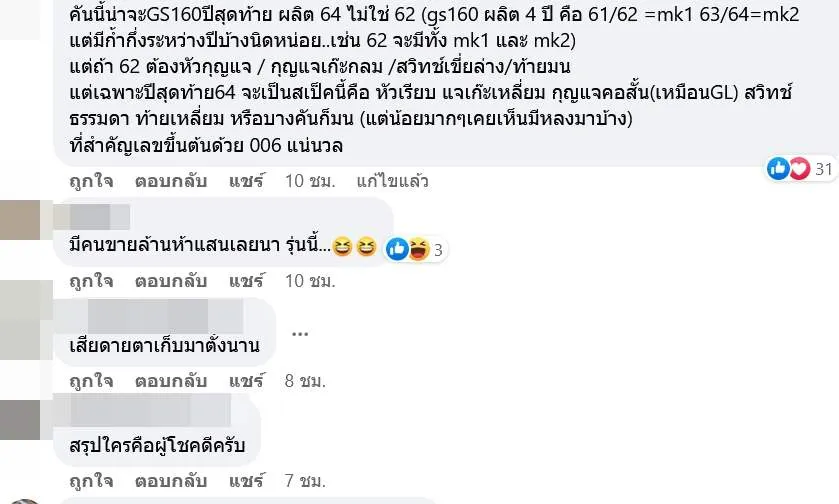Screen dimensions: 839x504
Task: Open the 31 reactions count list
Action: [x=823, y=169]
